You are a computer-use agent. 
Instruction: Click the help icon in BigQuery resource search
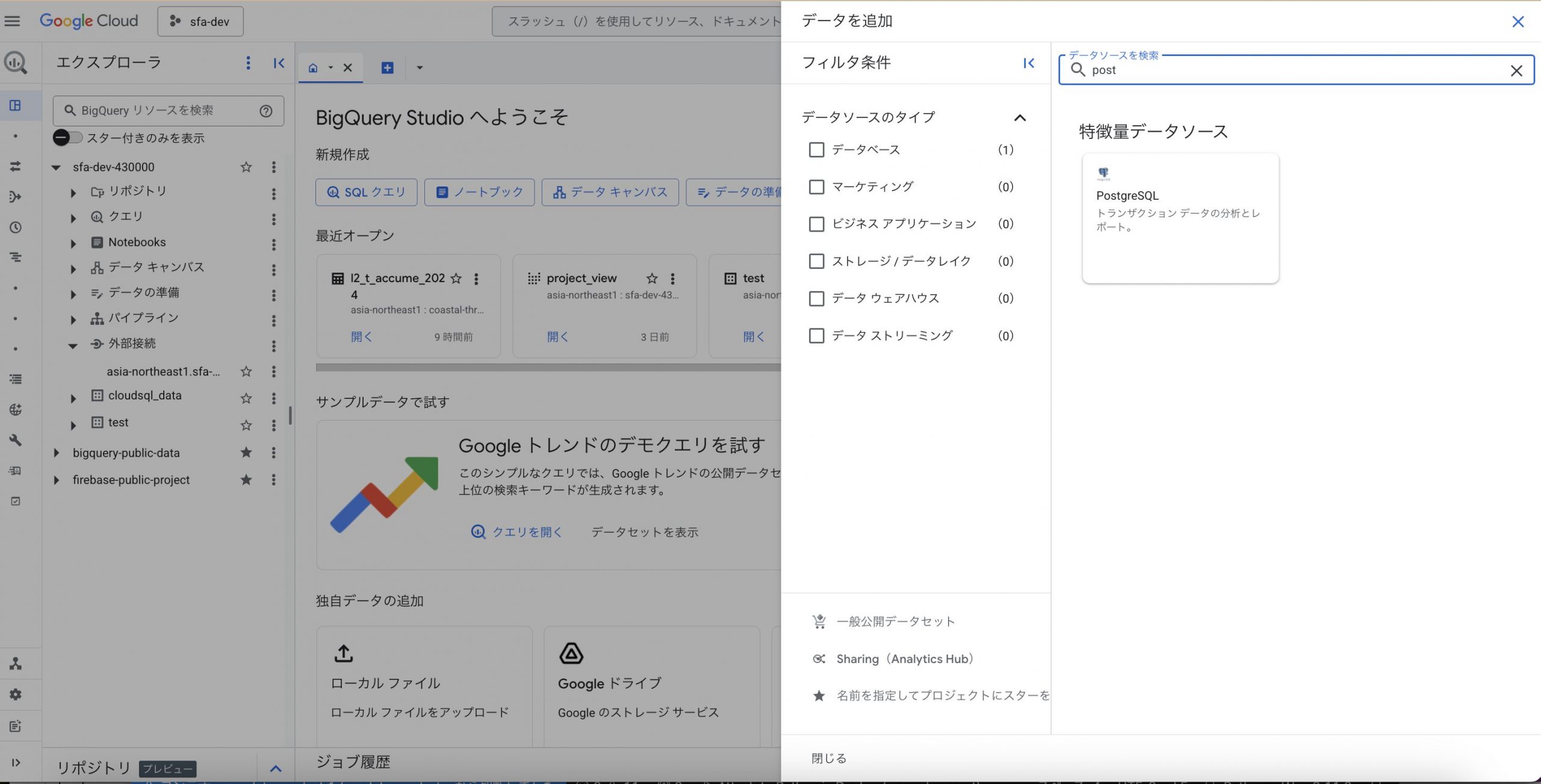tap(266, 111)
